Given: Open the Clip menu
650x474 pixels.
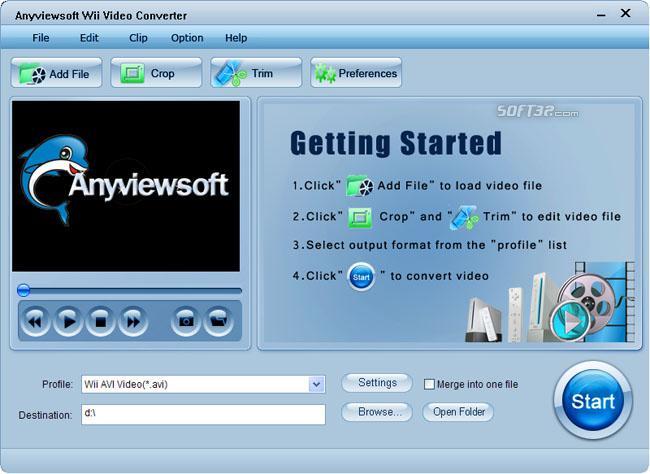Looking at the screenshot, I should pos(138,38).
